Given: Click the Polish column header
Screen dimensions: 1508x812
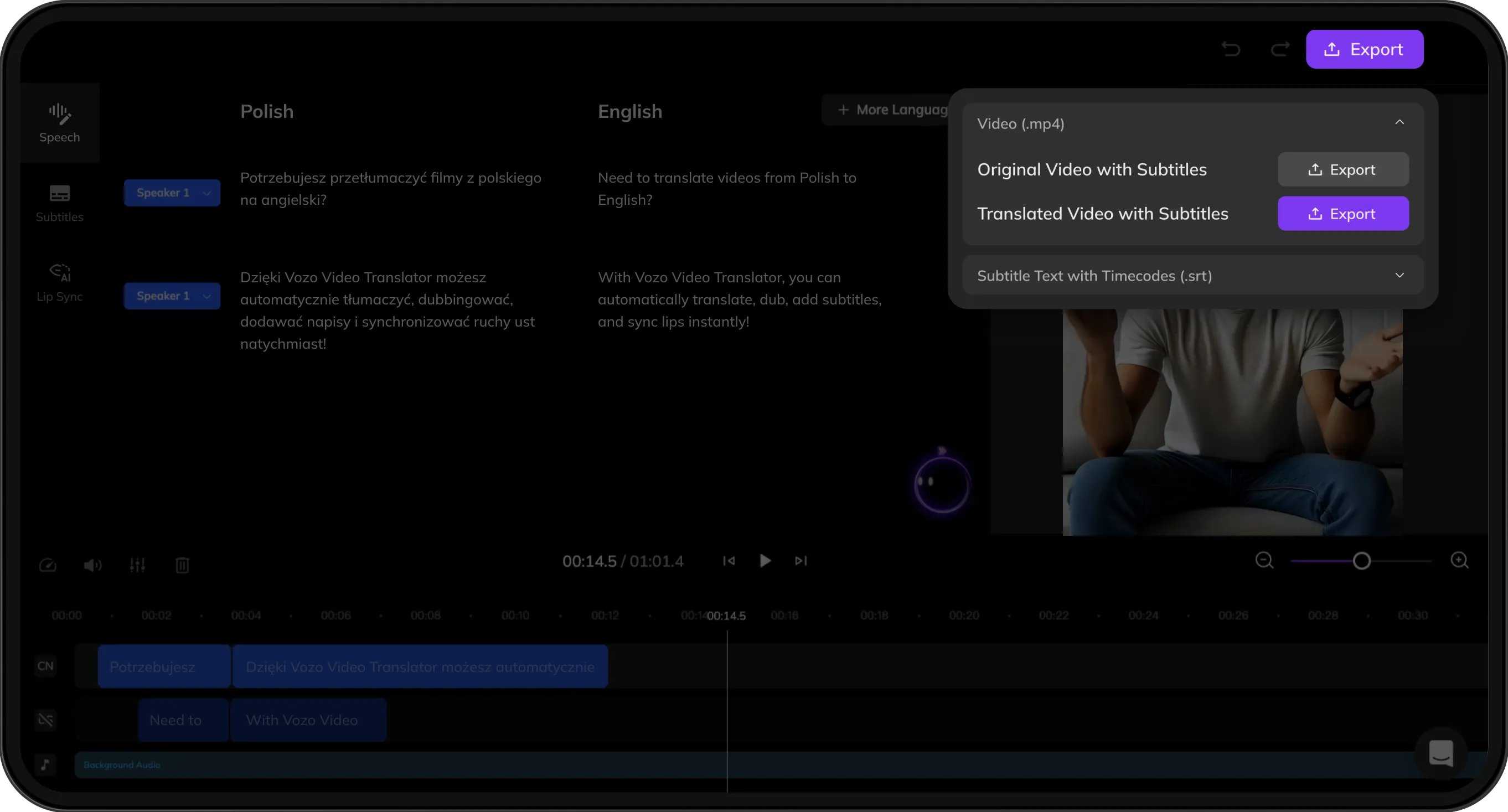Looking at the screenshot, I should click(267, 111).
